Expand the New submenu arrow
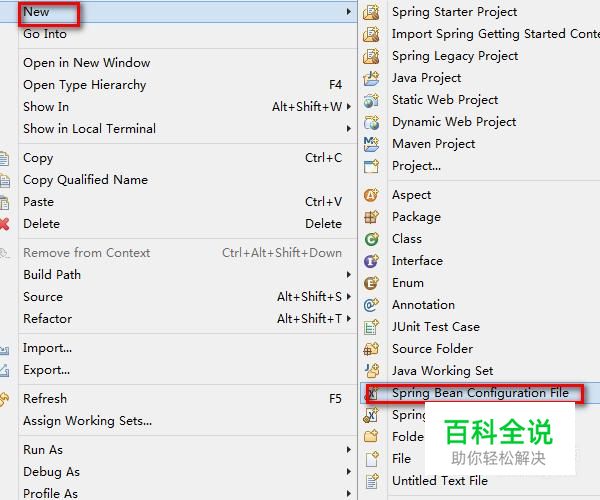The height and width of the screenshot is (500, 600). pos(349,12)
